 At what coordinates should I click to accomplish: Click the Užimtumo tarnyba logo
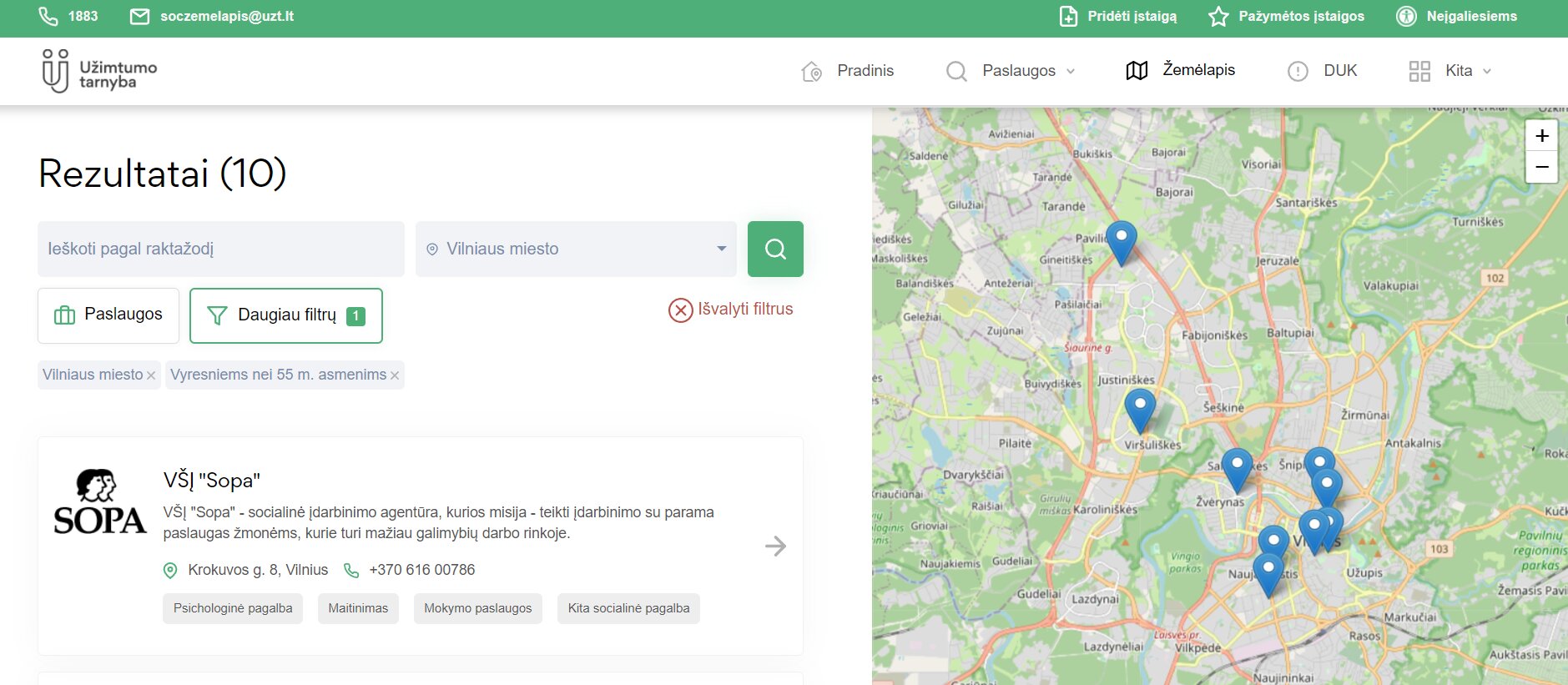(99, 72)
